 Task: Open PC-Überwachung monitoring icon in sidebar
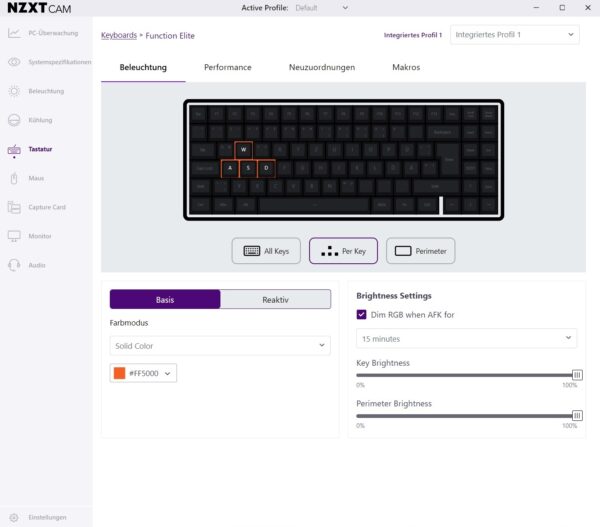tap(14, 33)
